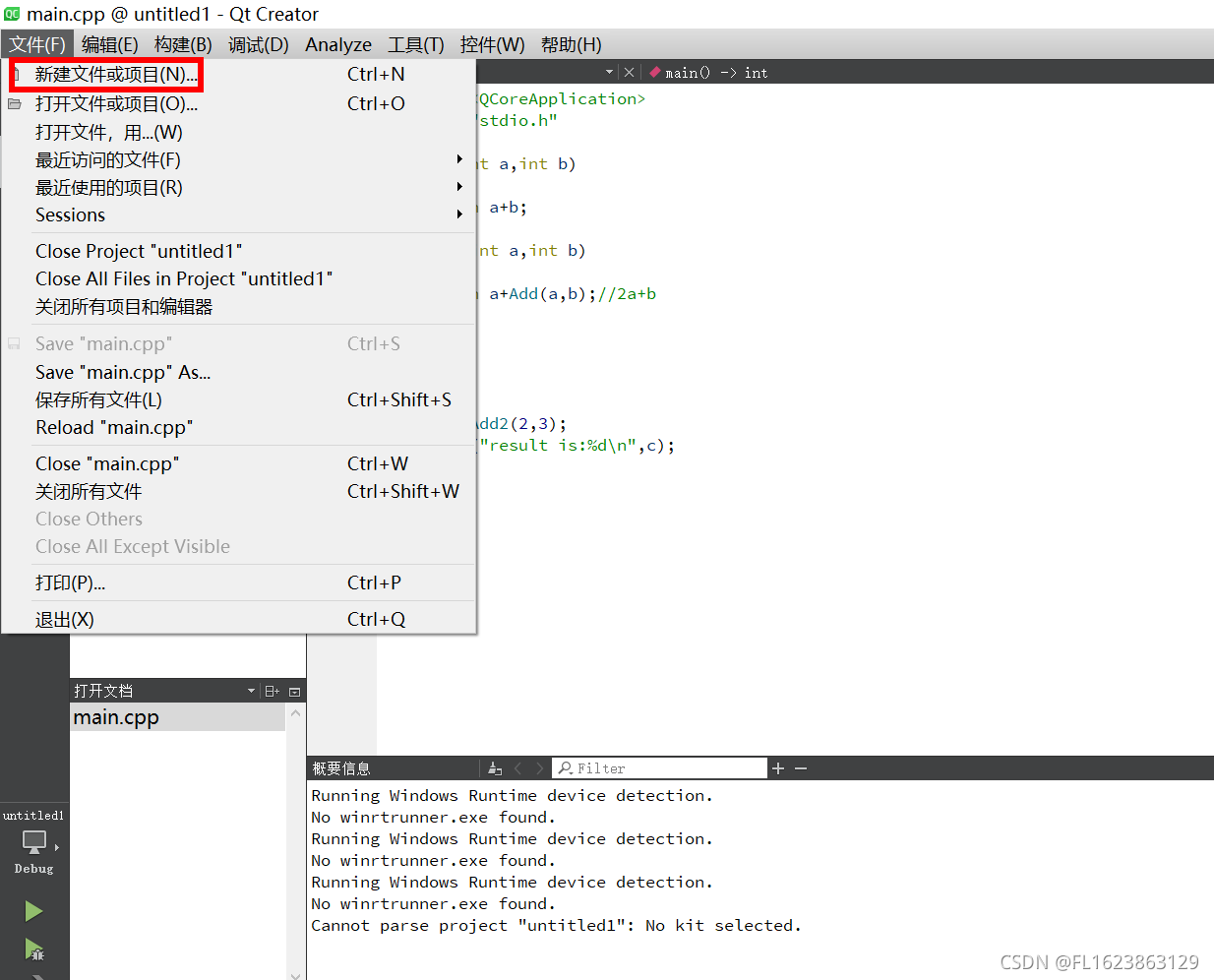
Task: Click the a+Add(a,b);//2a+b code line
Action: (x=567, y=293)
